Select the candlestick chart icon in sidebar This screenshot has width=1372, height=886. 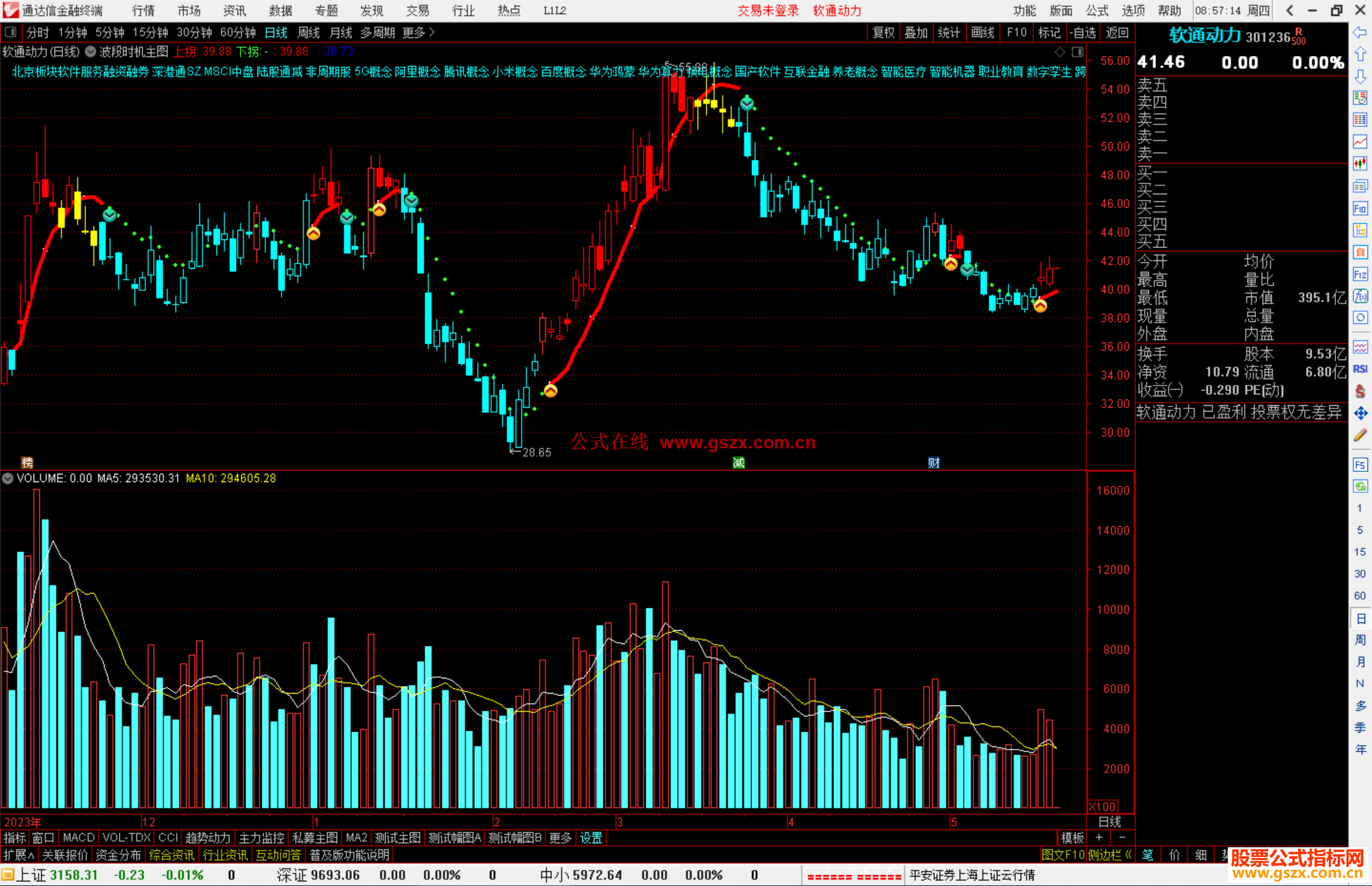coord(1360,163)
